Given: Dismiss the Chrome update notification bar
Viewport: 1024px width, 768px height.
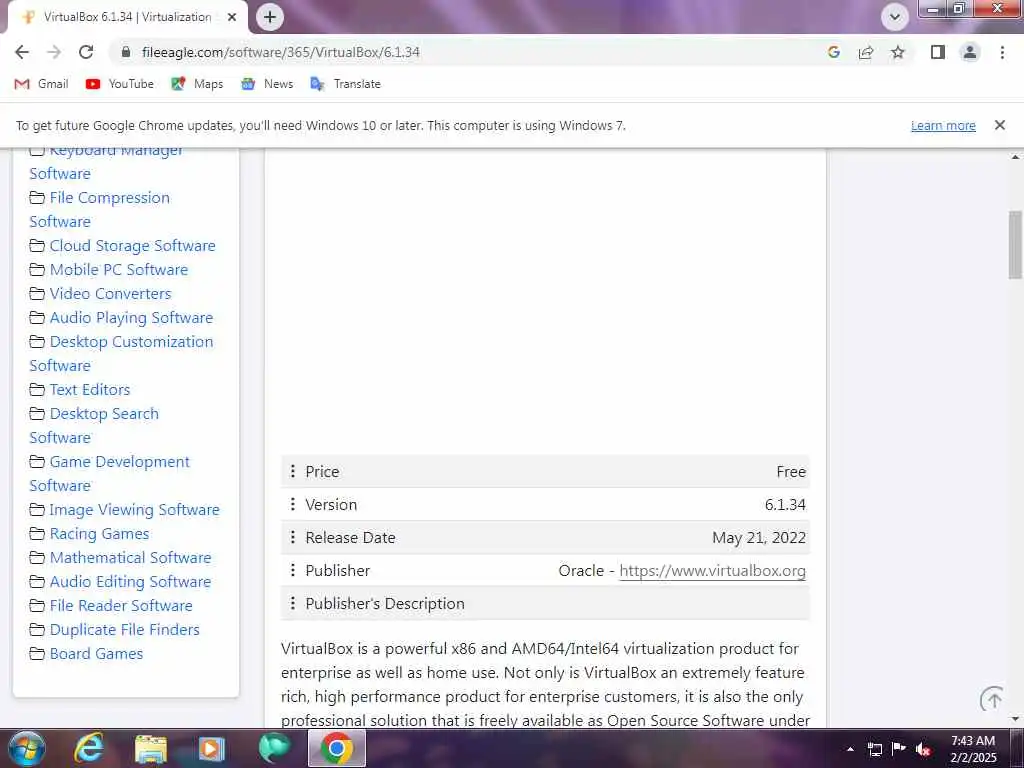Looking at the screenshot, I should (999, 125).
